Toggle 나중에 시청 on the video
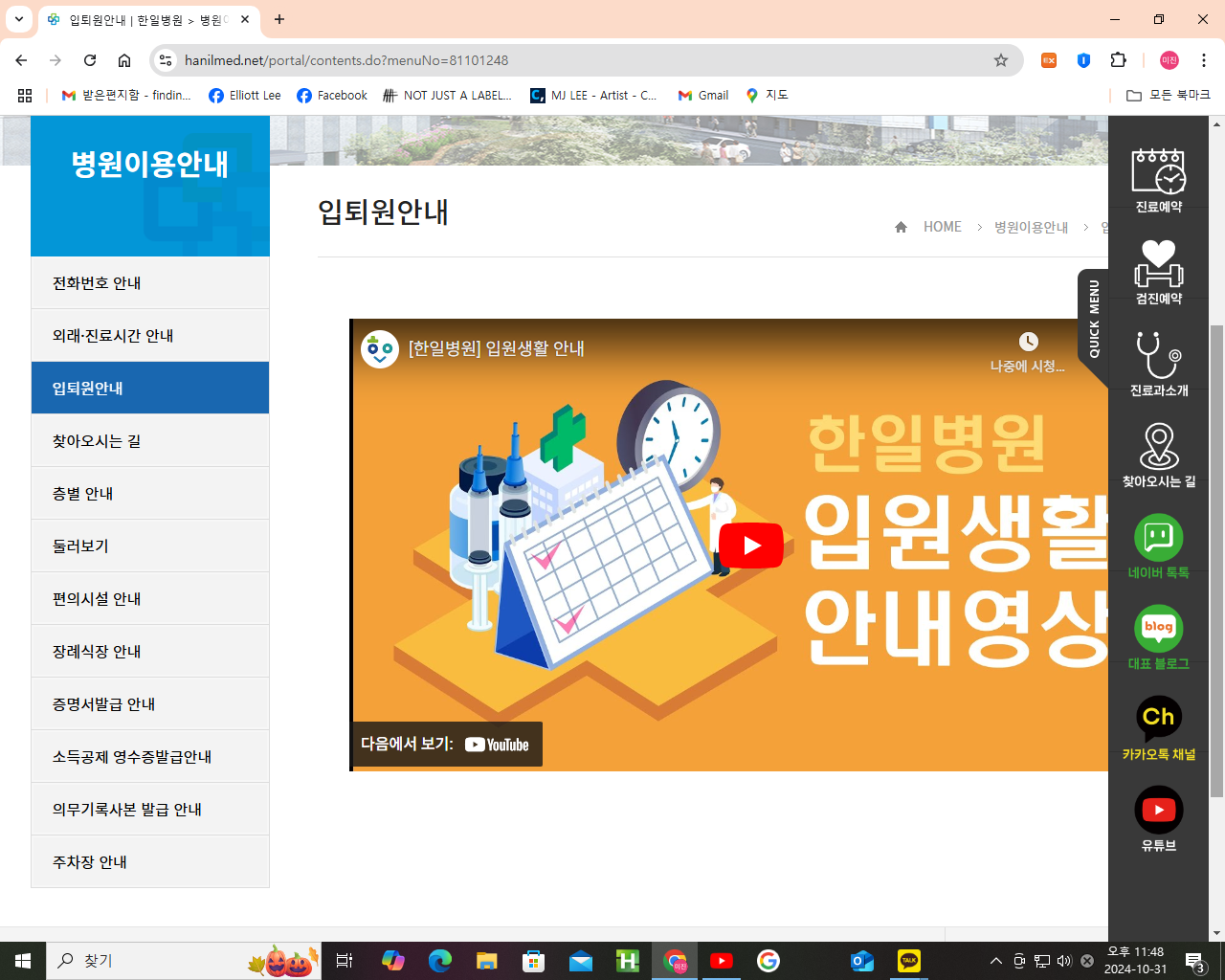Screen dimensions: 1225x980 coord(1028,342)
